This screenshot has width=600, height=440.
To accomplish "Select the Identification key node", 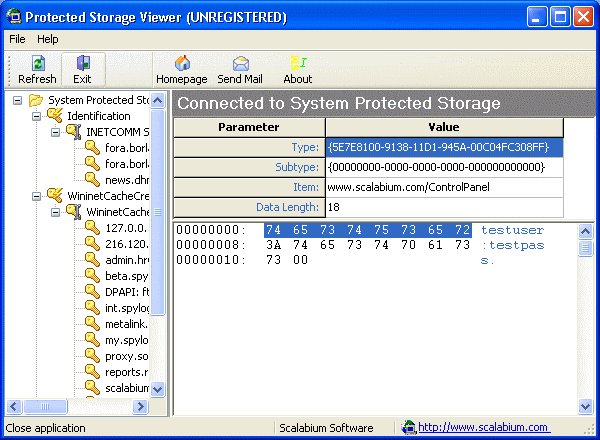I will [98, 116].
